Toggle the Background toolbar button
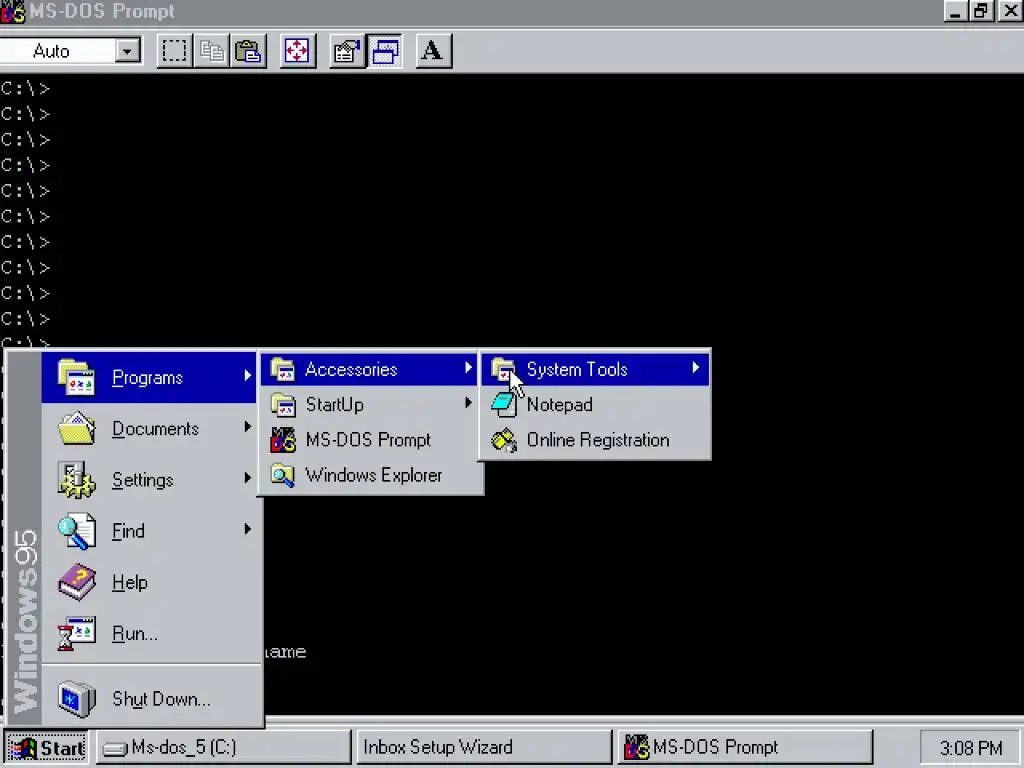1024x768 pixels. click(x=385, y=51)
